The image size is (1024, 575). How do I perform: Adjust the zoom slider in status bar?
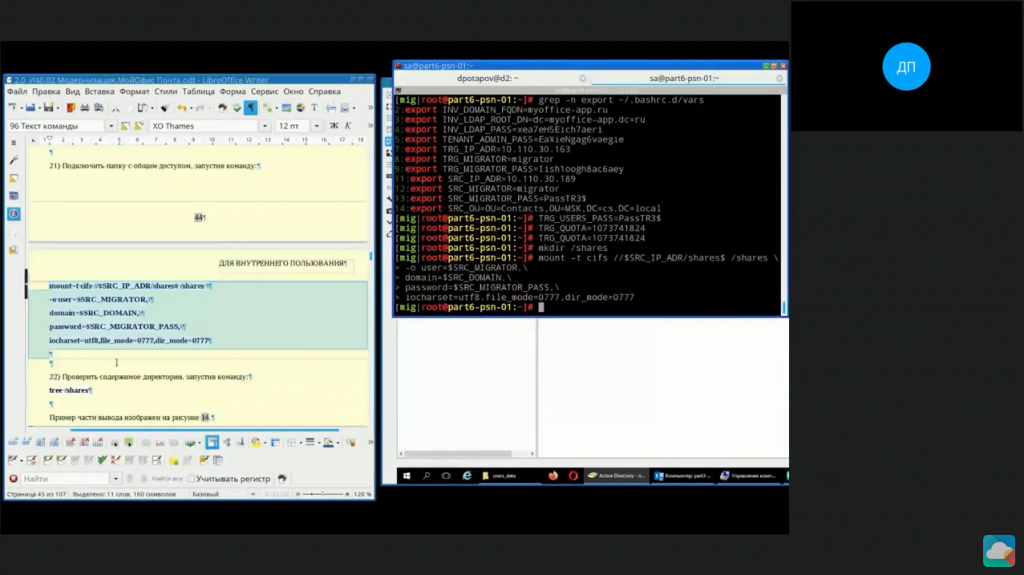click(x=323, y=494)
